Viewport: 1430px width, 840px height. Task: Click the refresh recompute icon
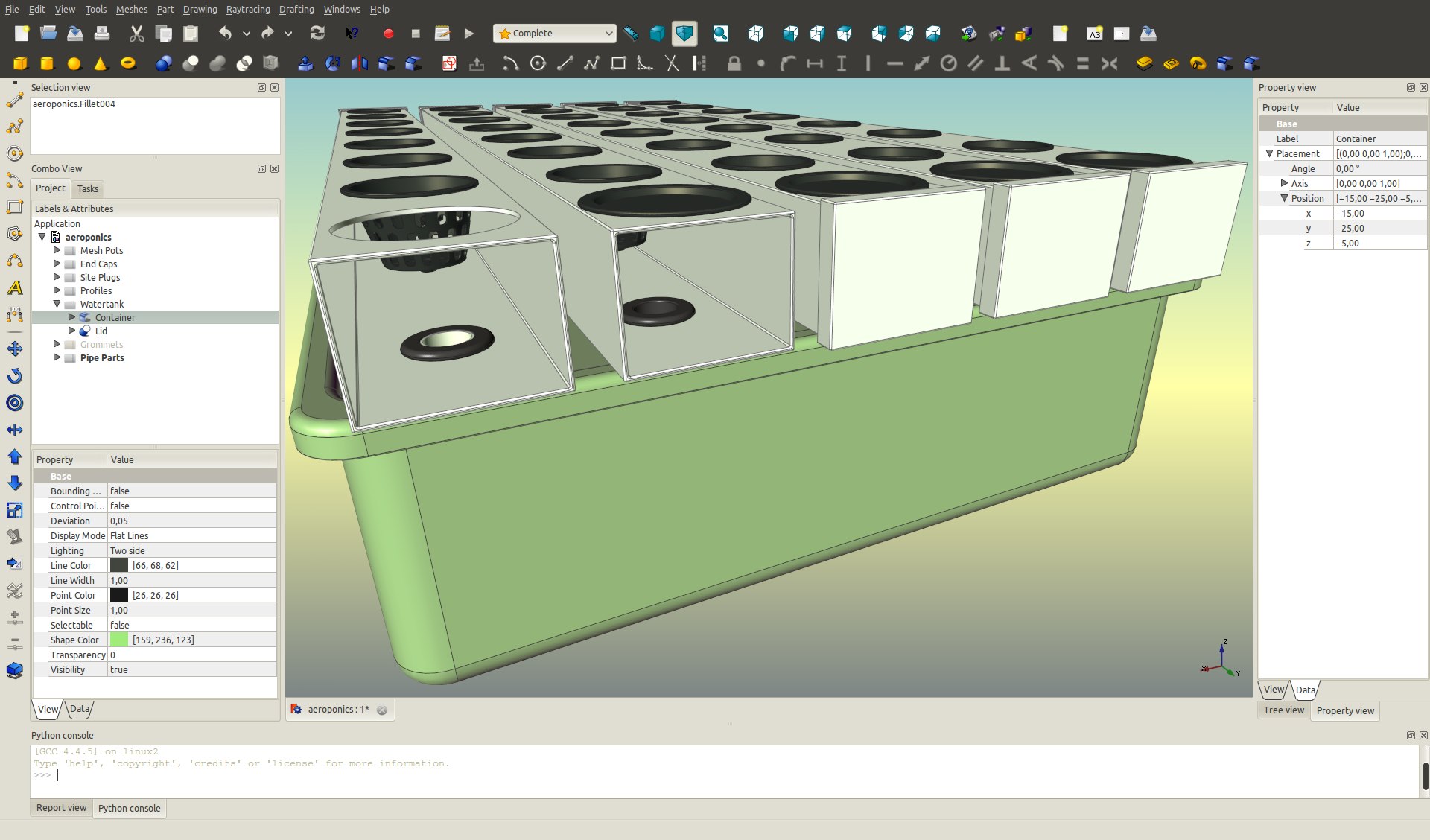(317, 34)
